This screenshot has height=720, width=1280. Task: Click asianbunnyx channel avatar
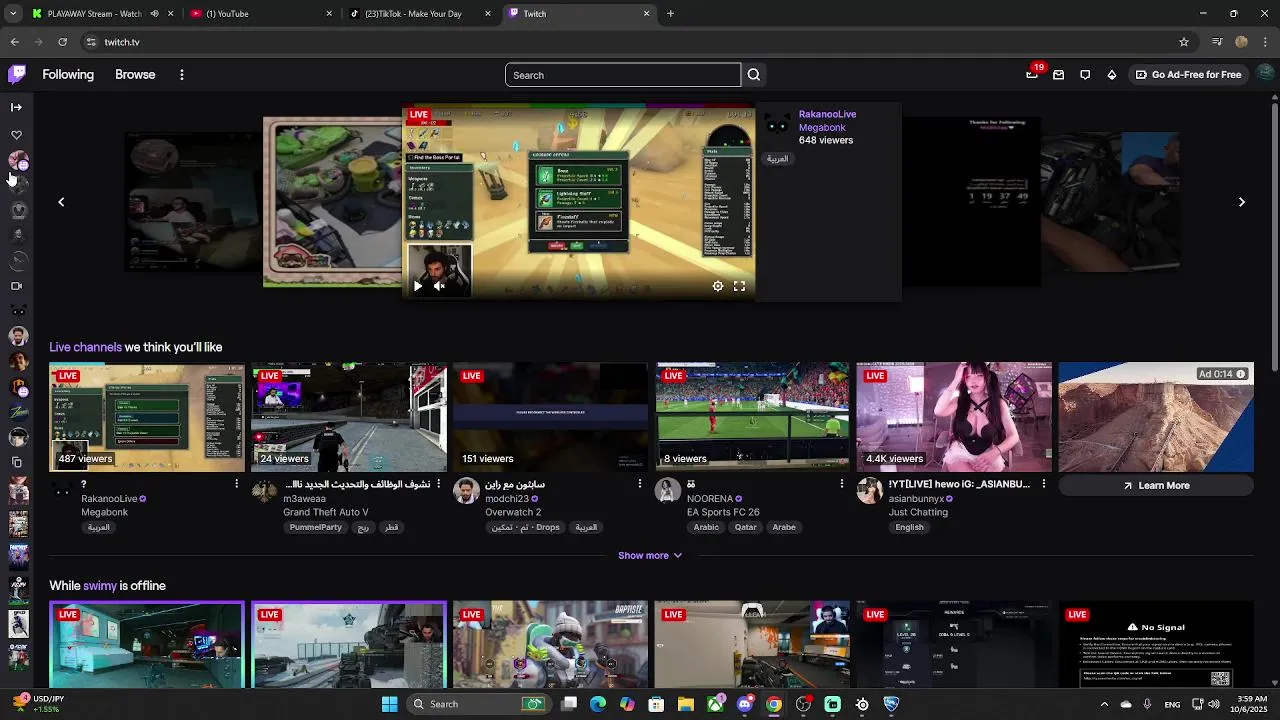click(x=870, y=491)
